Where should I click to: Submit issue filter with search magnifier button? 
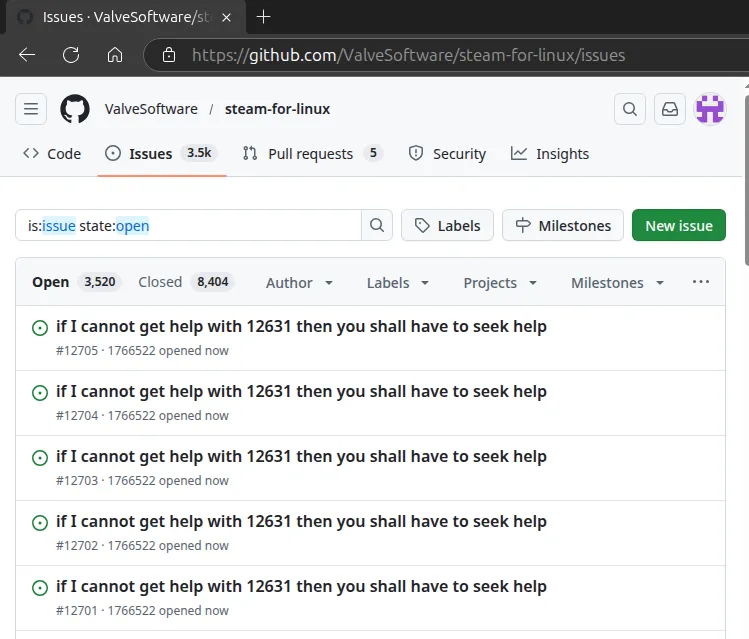(x=377, y=225)
